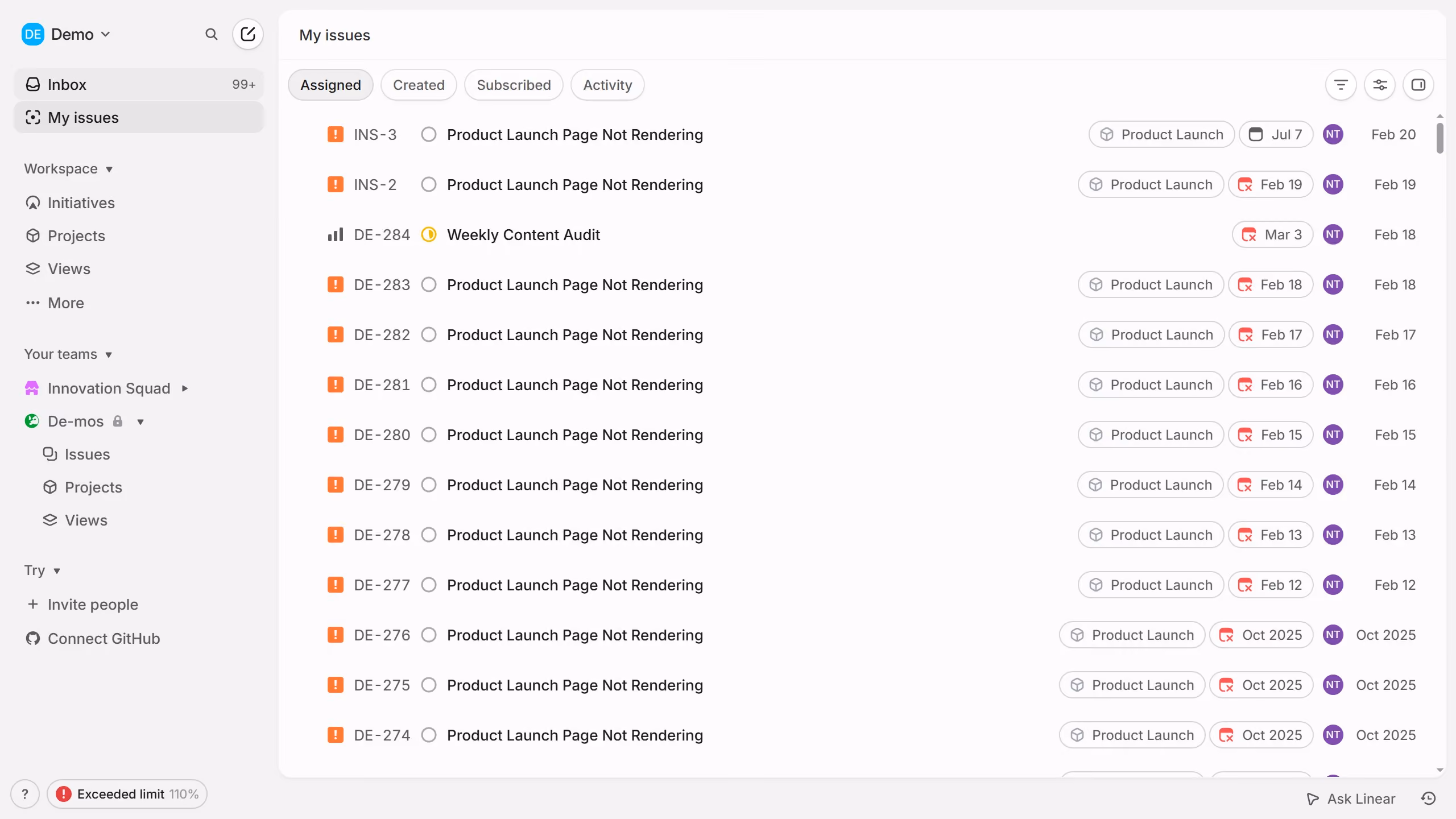Click the Feb 14 overdue chip on DE-279
Image resolution: width=1456 pixels, height=819 pixels.
[x=1271, y=485]
